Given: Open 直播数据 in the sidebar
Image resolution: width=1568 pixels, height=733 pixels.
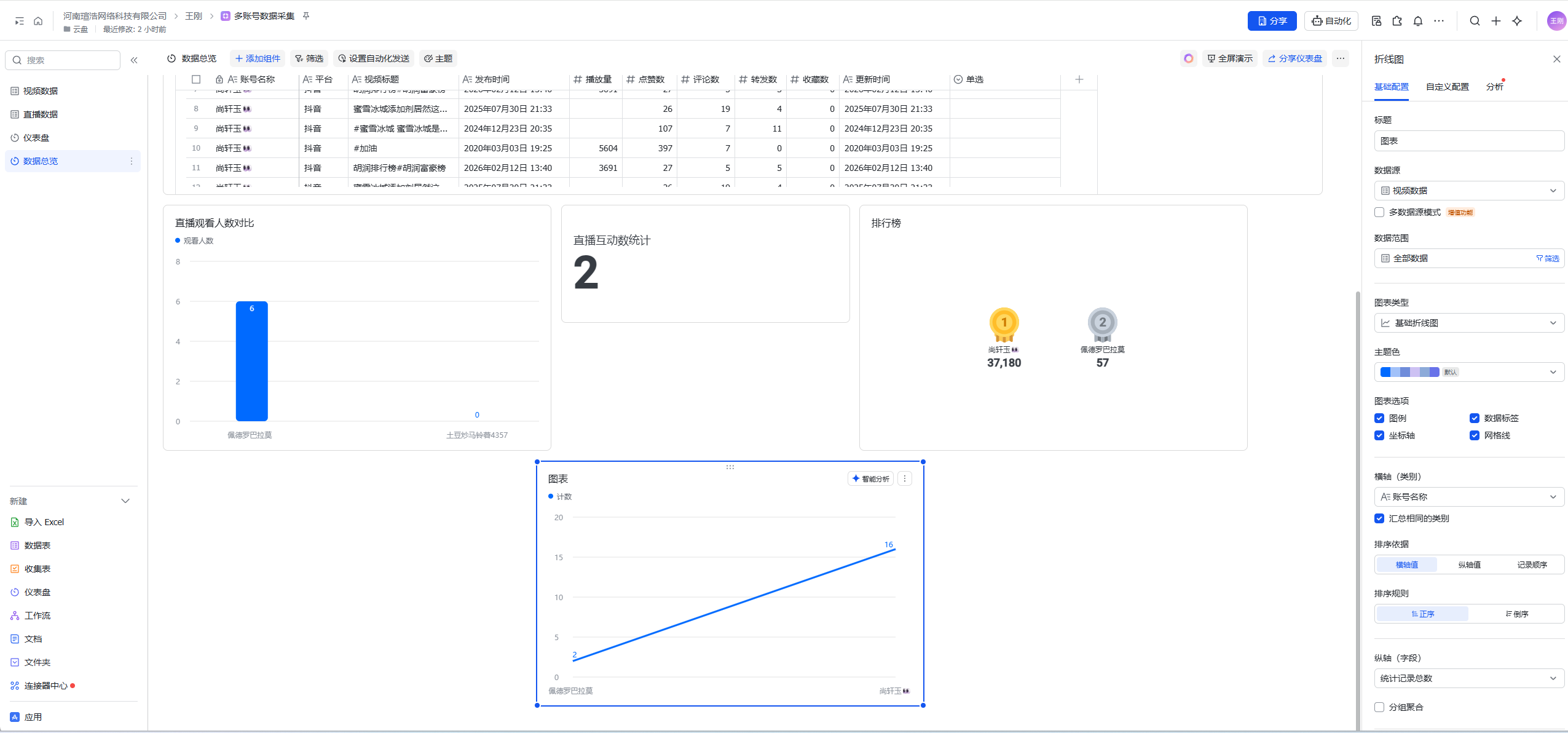Looking at the screenshot, I should pos(41,114).
